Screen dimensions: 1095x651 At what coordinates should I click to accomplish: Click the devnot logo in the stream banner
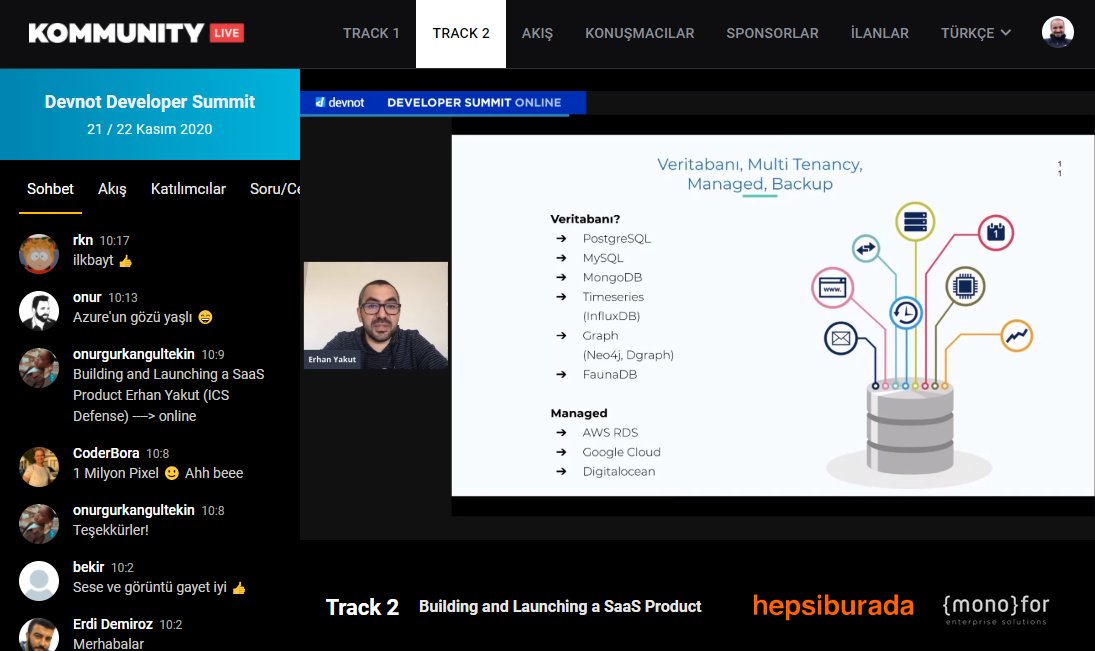[339, 103]
